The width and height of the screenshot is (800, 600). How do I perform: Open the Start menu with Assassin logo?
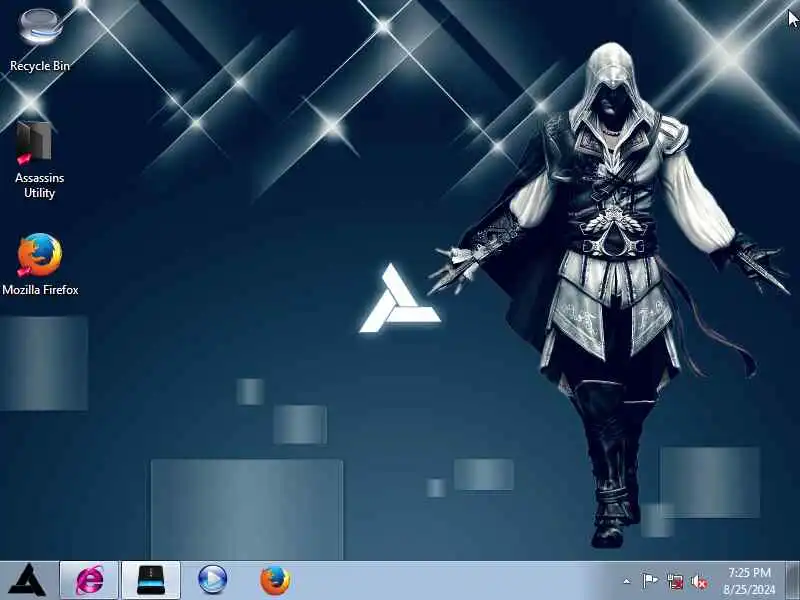pyautogui.click(x=28, y=580)
